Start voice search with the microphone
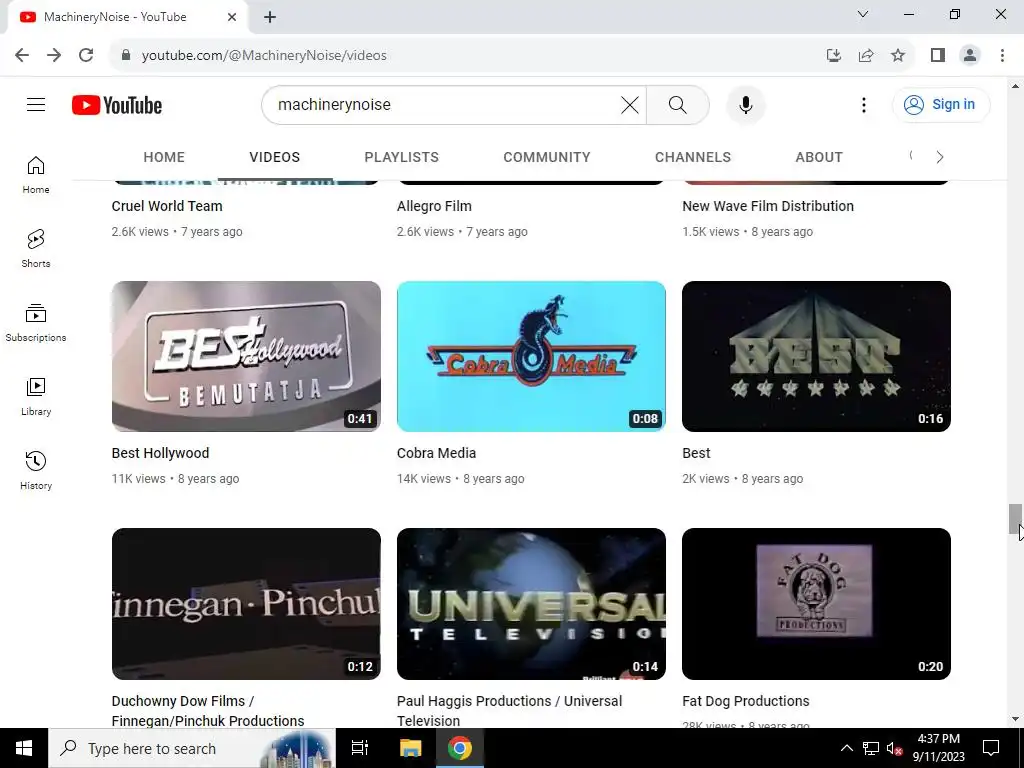This screenshot has height=768, width=1024. (745, 104)
